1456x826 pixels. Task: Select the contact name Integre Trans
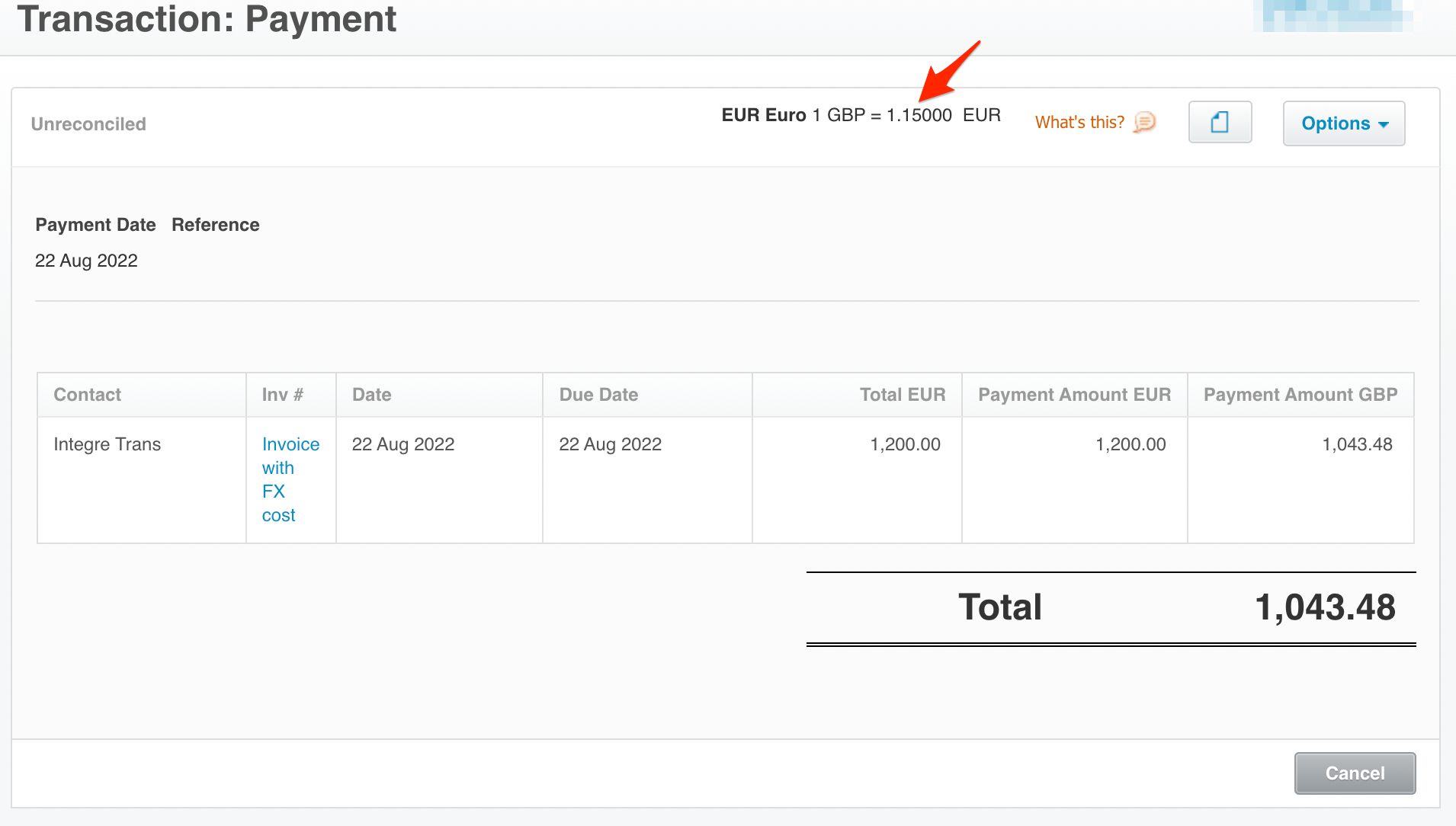[x=107, y=443]
